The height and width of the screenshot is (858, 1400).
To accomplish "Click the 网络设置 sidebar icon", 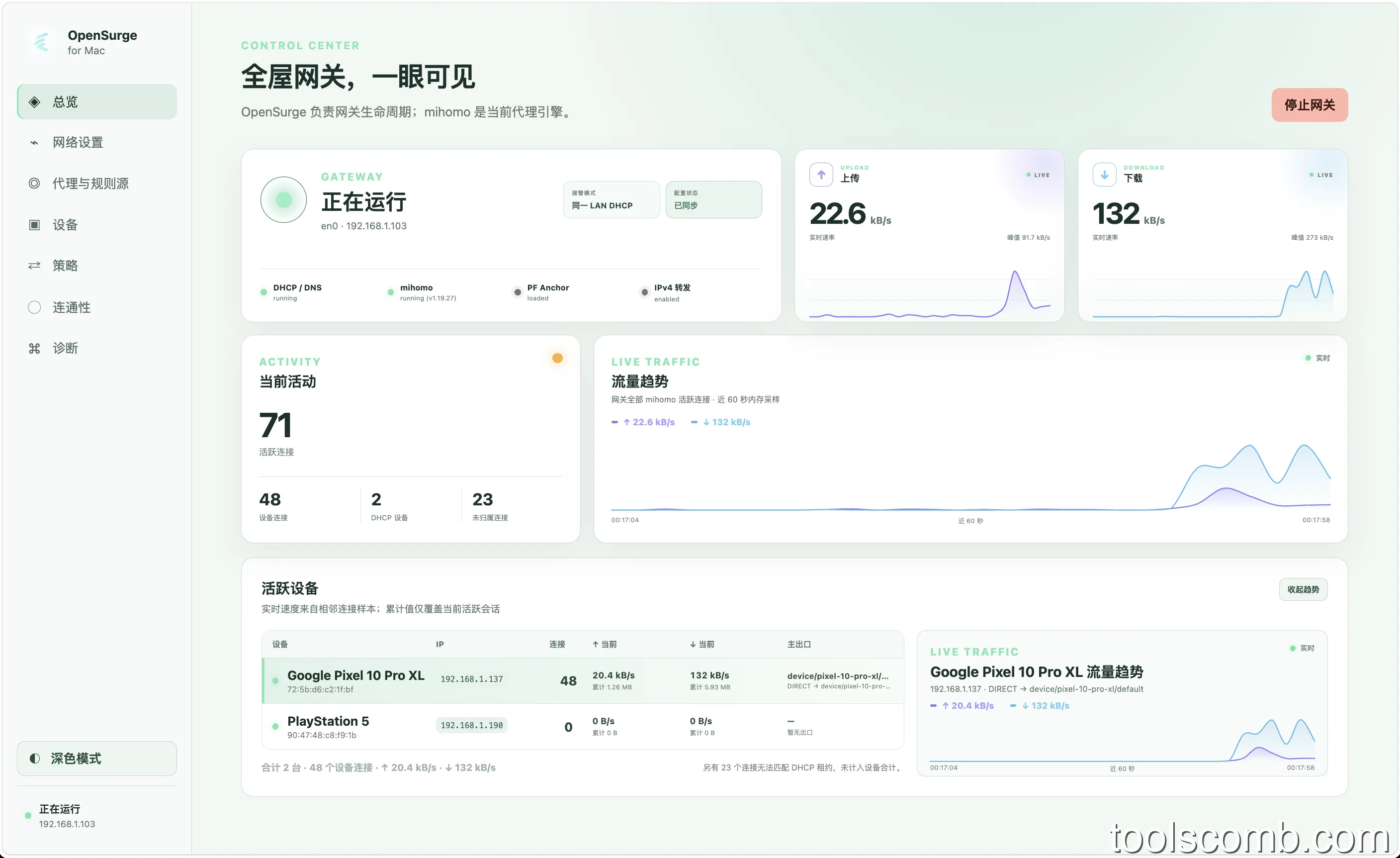I will pyautogui.click(x=34, y=143).
